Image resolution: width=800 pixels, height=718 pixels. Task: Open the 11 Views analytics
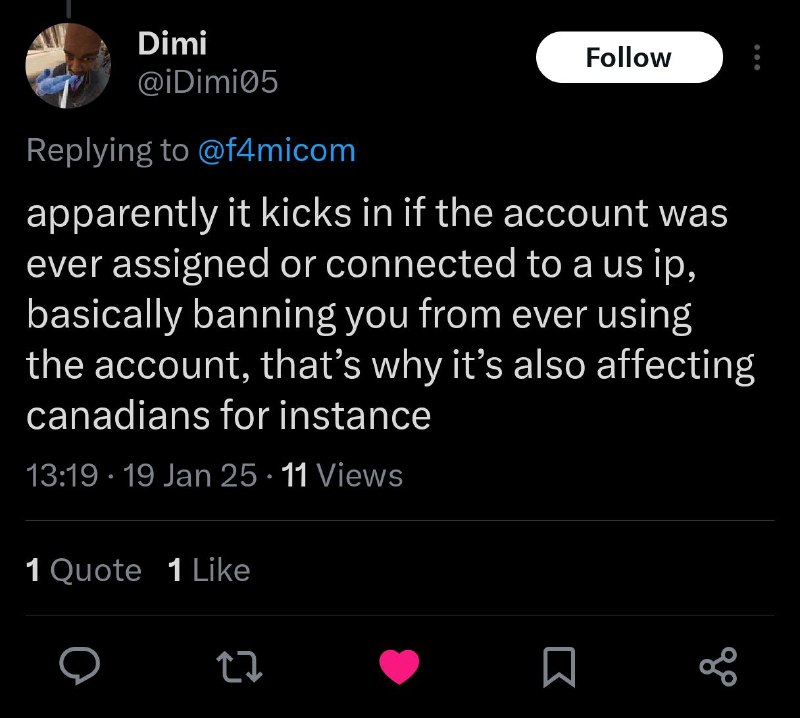342,475
